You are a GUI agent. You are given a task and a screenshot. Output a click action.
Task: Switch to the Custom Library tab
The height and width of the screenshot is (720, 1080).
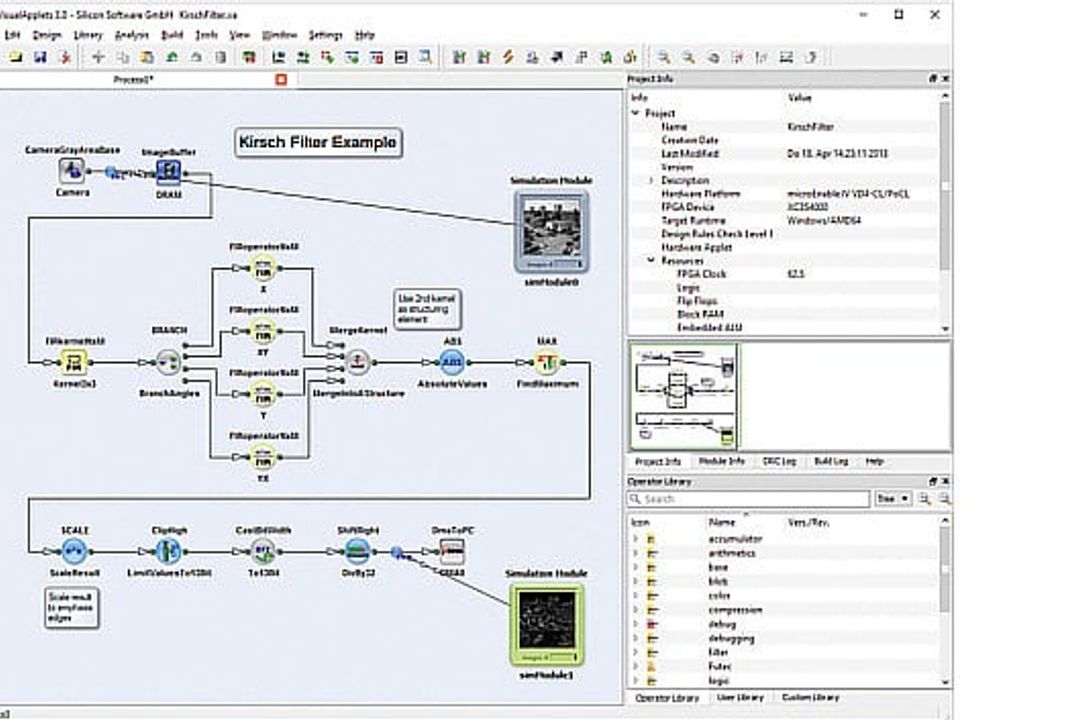[811, 698]
